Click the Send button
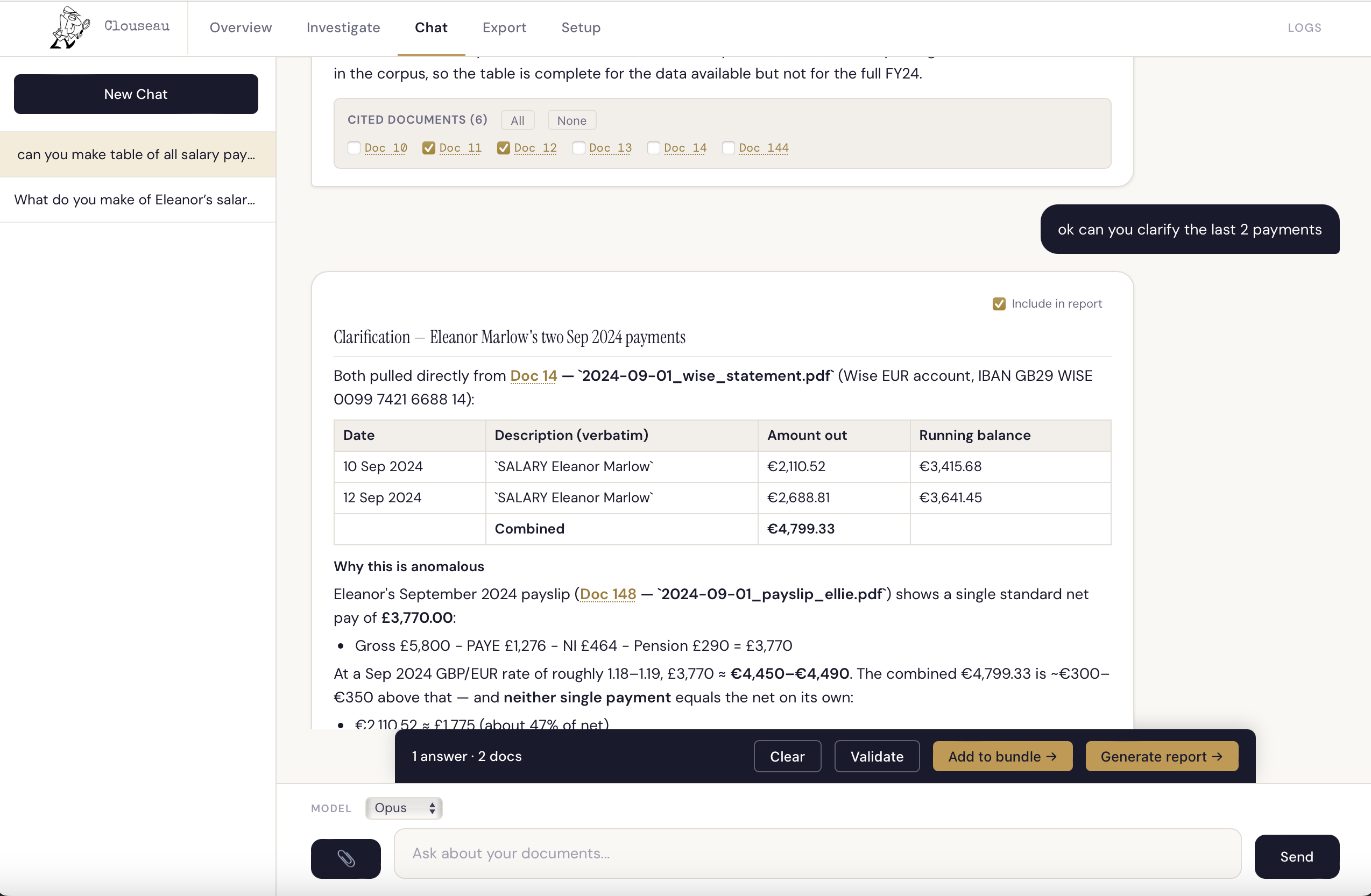This screenshot has height=896, width=1371. tap(1297, 856)
